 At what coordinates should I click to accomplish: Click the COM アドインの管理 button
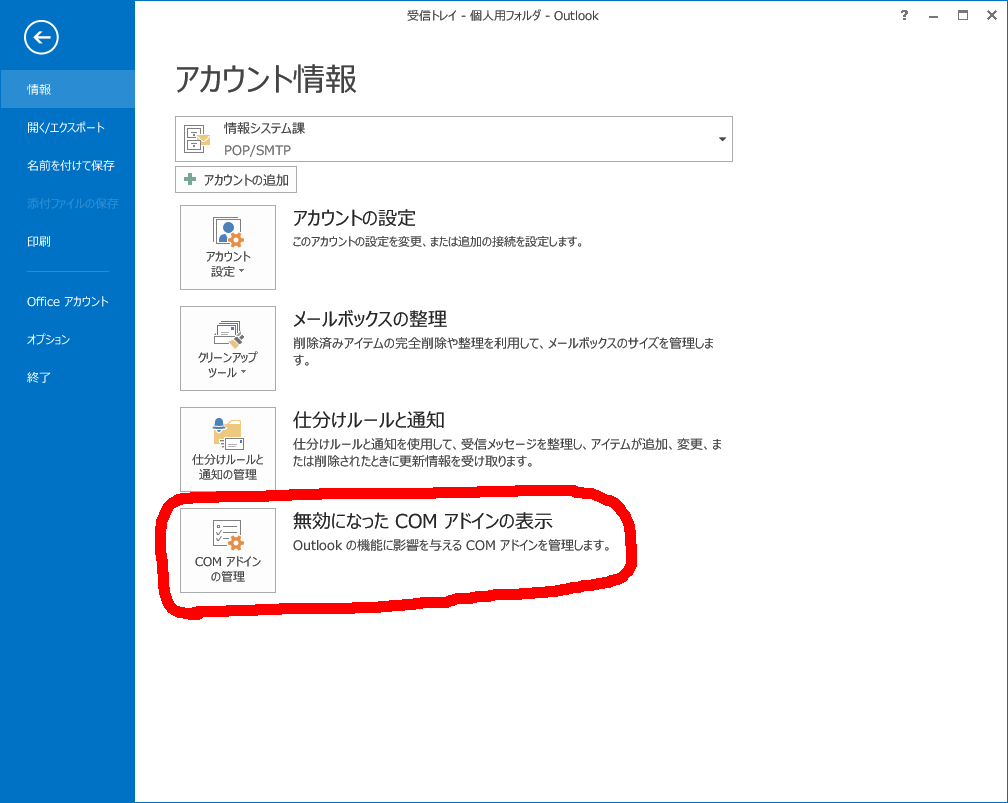[x=228, y=550]
